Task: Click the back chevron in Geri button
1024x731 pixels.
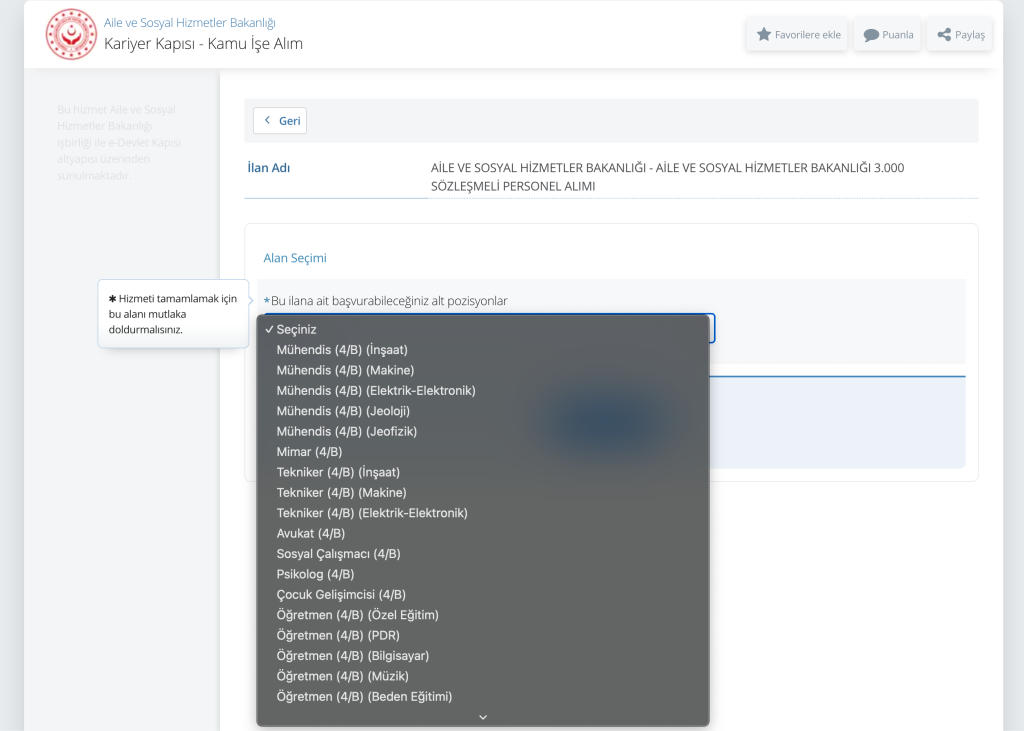Action: tap(267, 121)
